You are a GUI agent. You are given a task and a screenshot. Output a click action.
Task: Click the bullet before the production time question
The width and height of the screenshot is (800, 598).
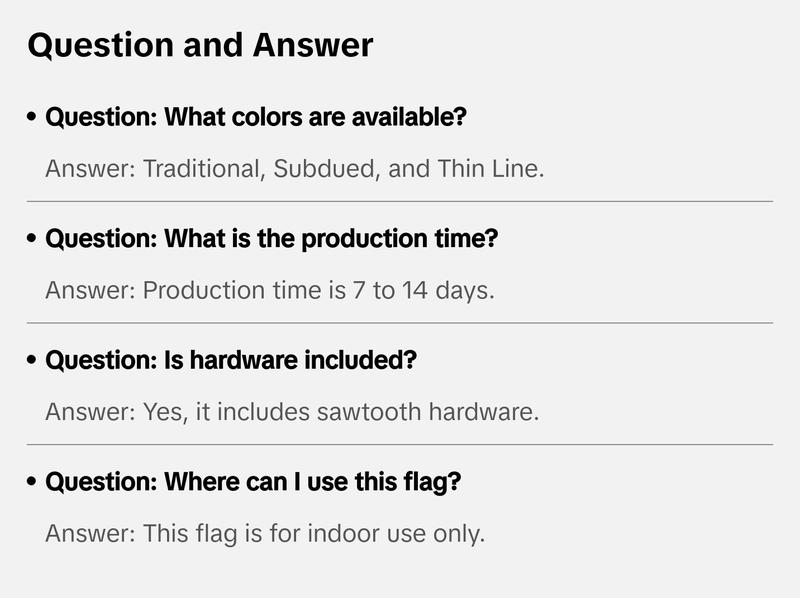(33, 241)
